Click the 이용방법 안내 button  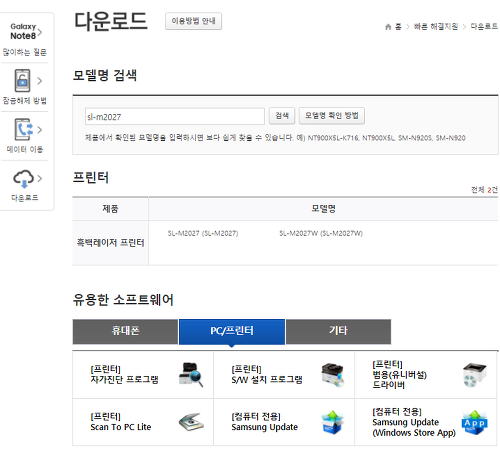coord(193,21)
